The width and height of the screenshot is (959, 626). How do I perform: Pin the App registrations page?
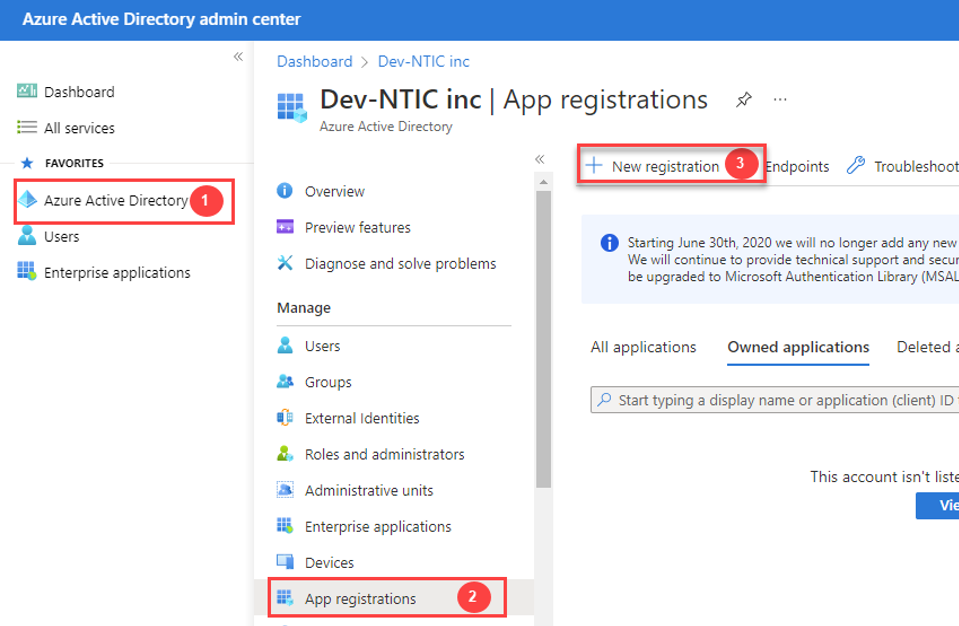(x=743, y=100)
